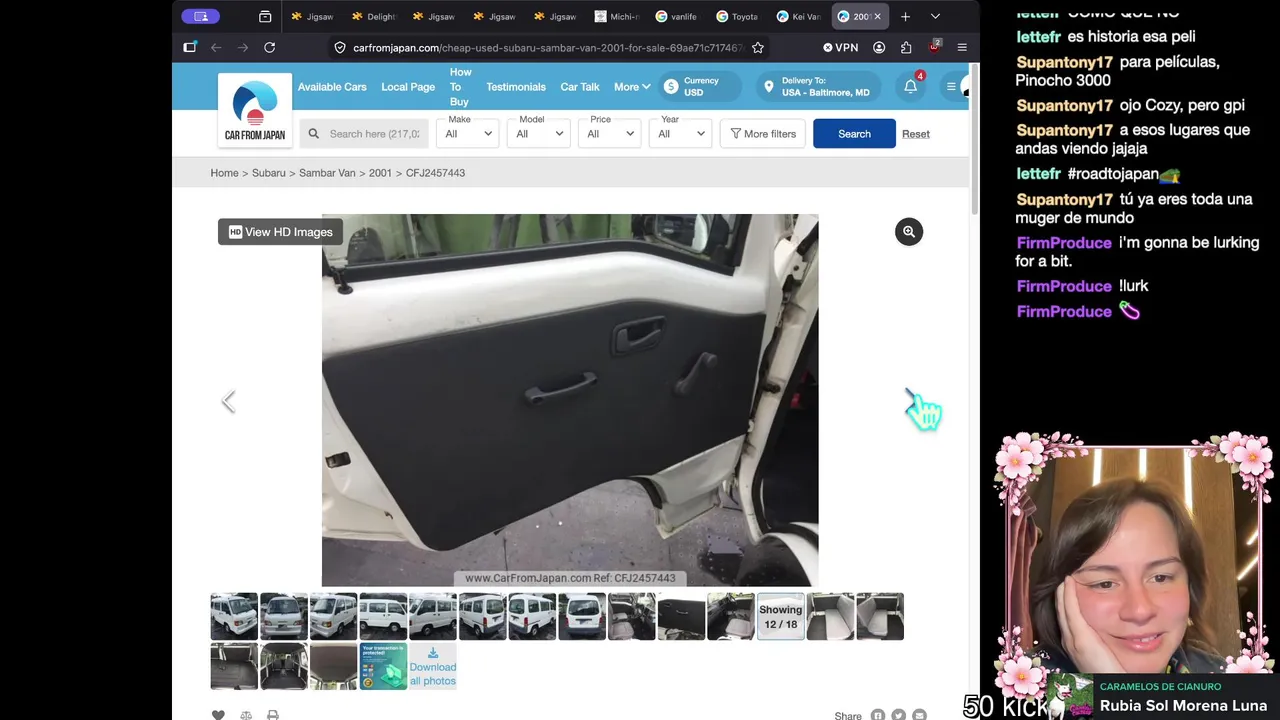This screenshot has width=1280, height=720.
Task: Go to Subaru breadcrumb link
Action: coord(269,173)
